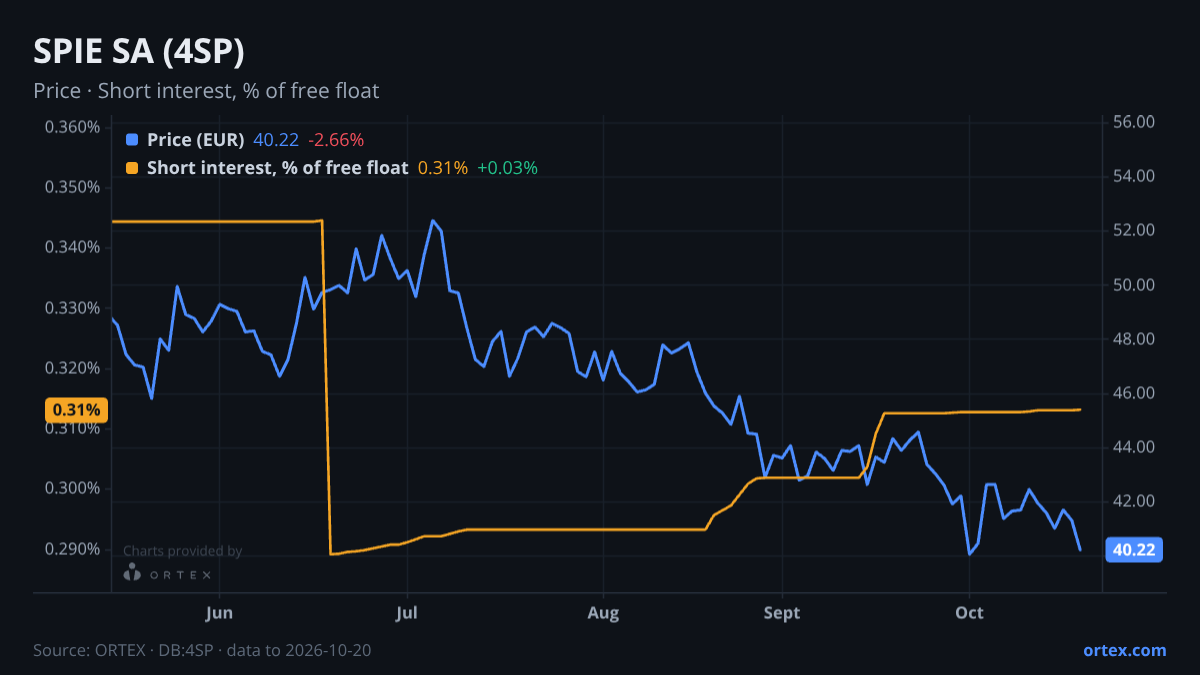Click the 0.350% left axis label
Image resolution: width=1200 pixels, height=675 pixels.
point(73,187)
